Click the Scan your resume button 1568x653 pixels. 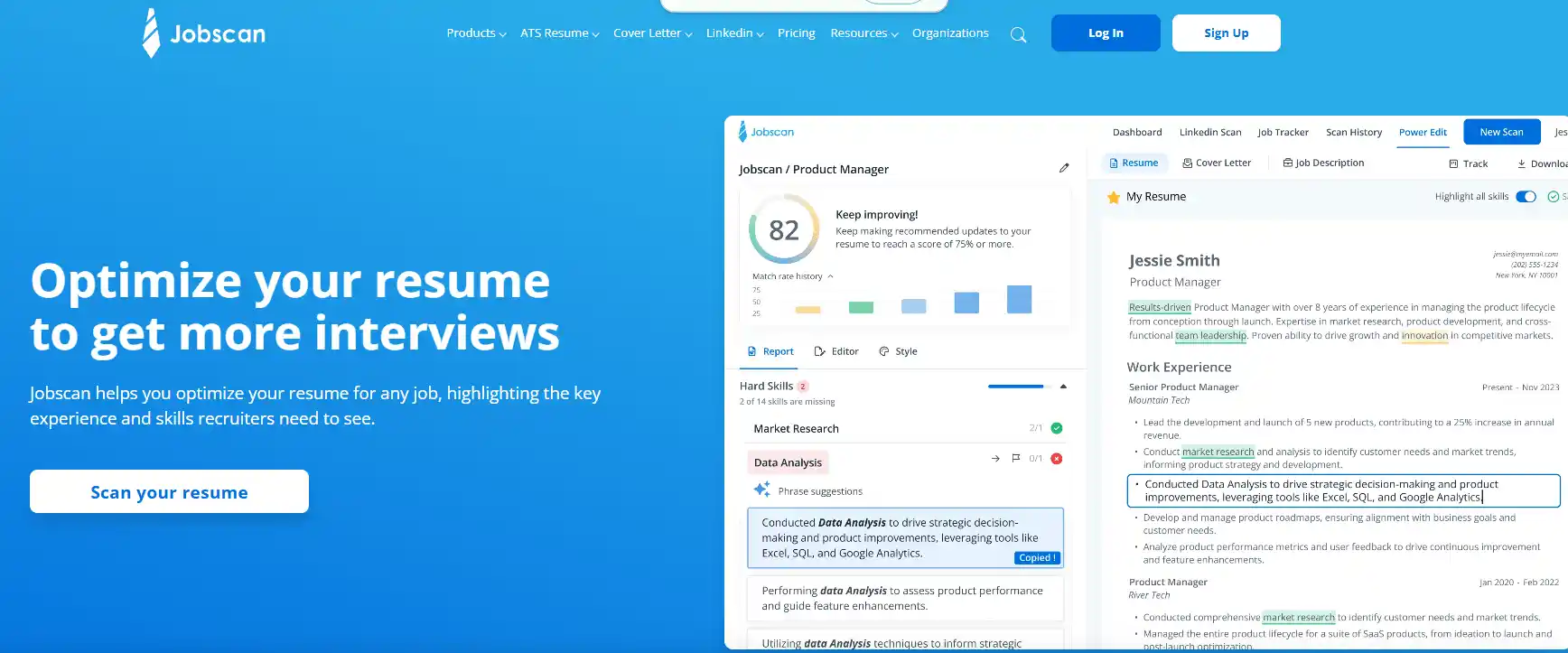point(169,491)
